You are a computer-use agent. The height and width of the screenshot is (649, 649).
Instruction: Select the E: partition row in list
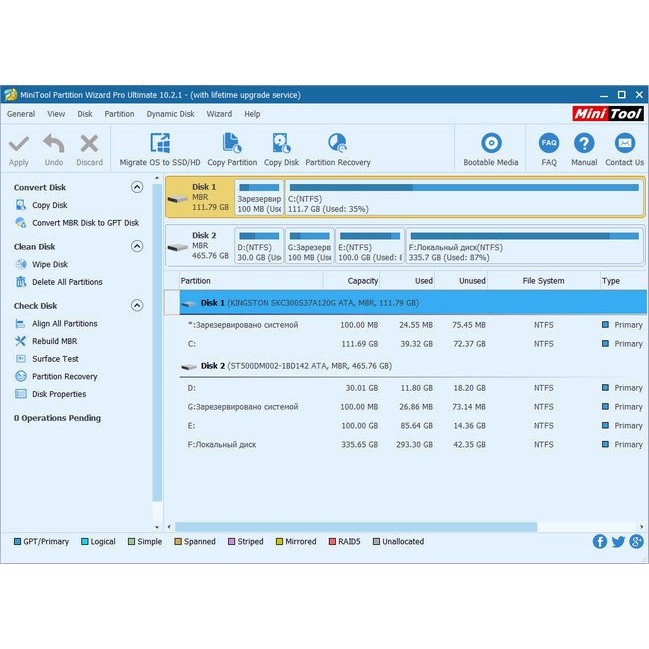coord(413,425)
